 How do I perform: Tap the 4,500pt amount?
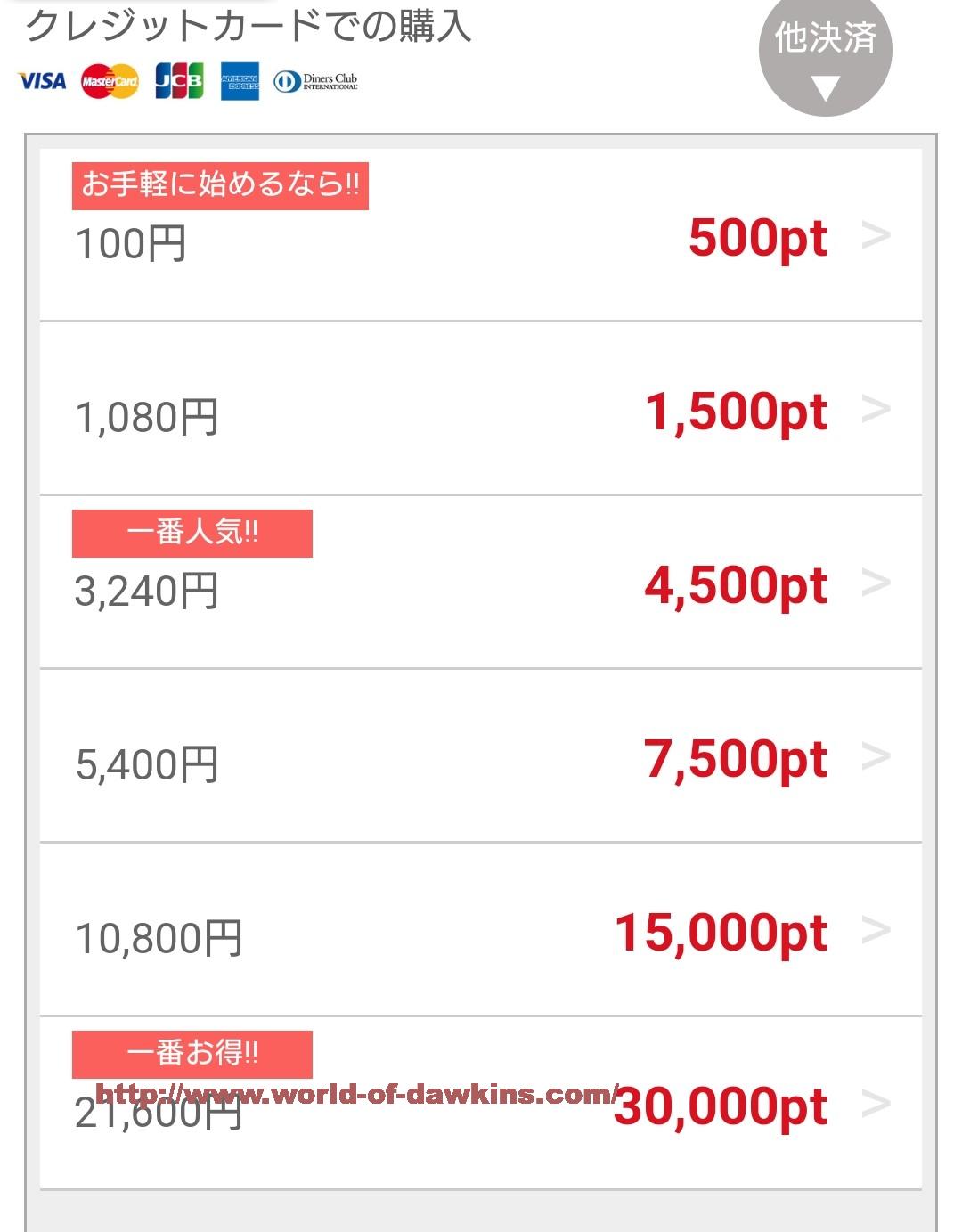pyautogui.click(x=736, y=585)
